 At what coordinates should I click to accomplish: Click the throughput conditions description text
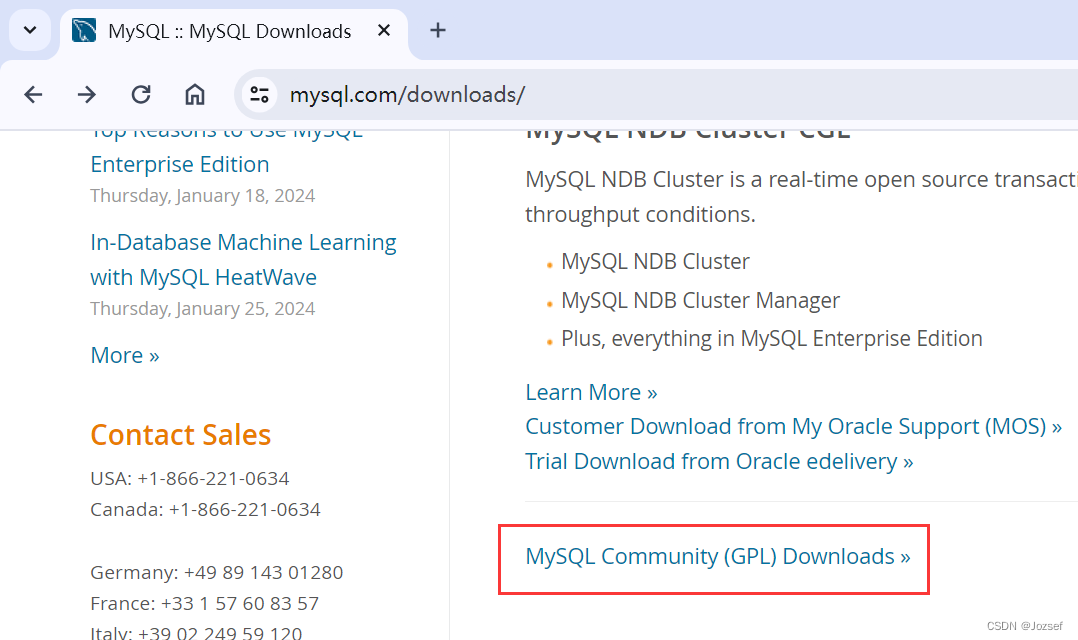click(640, 214)
